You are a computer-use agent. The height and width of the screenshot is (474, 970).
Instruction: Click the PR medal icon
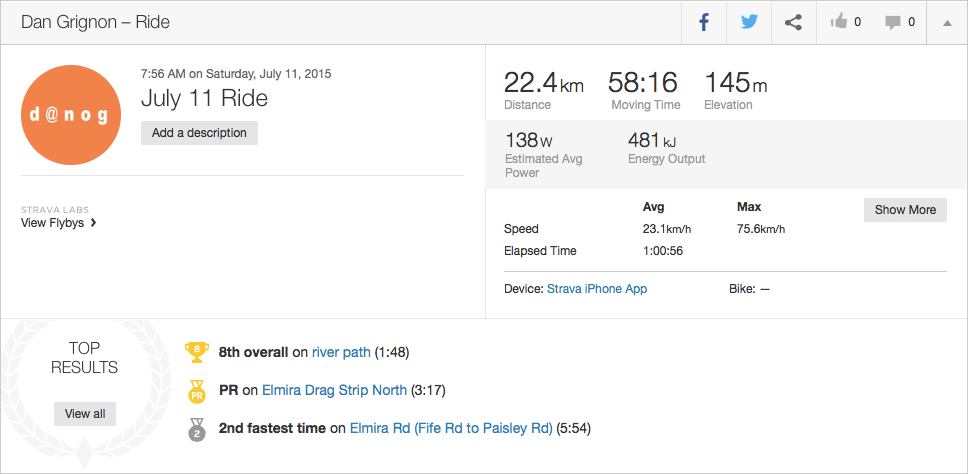pos(196,390)
